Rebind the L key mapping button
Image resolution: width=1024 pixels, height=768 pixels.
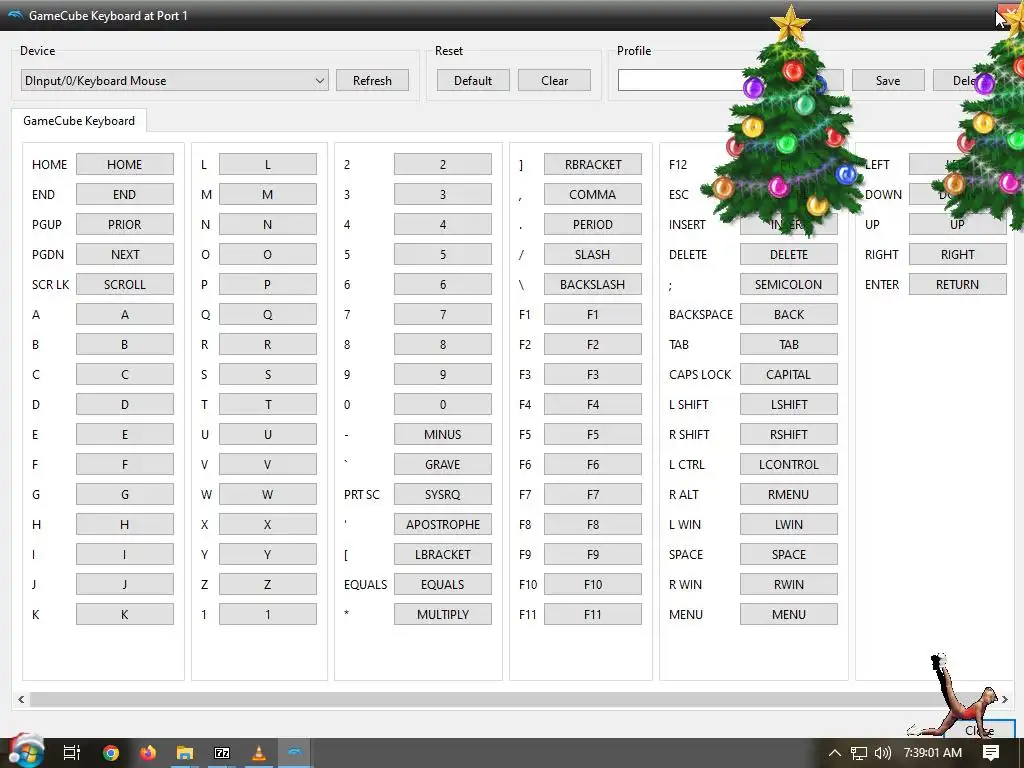[x=268, y=165]
